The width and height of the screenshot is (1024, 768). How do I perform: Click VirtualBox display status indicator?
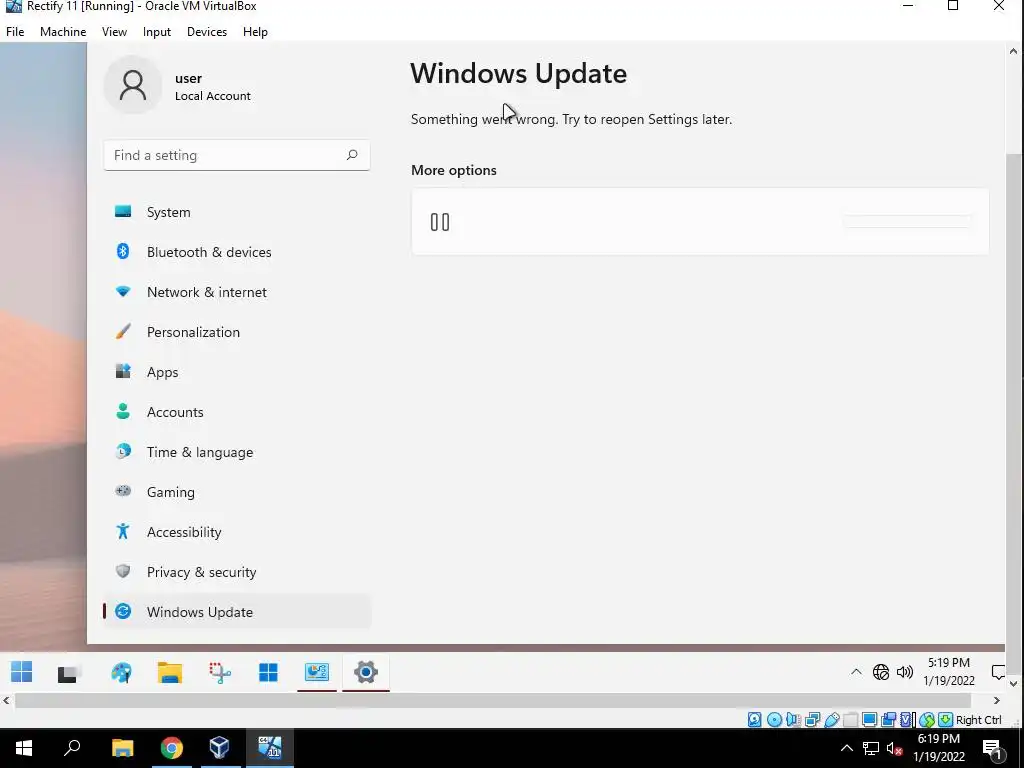pos(869,720)
